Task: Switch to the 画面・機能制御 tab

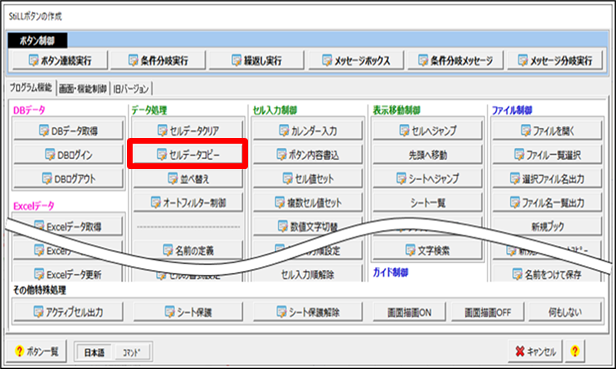Action: [83, 89]
